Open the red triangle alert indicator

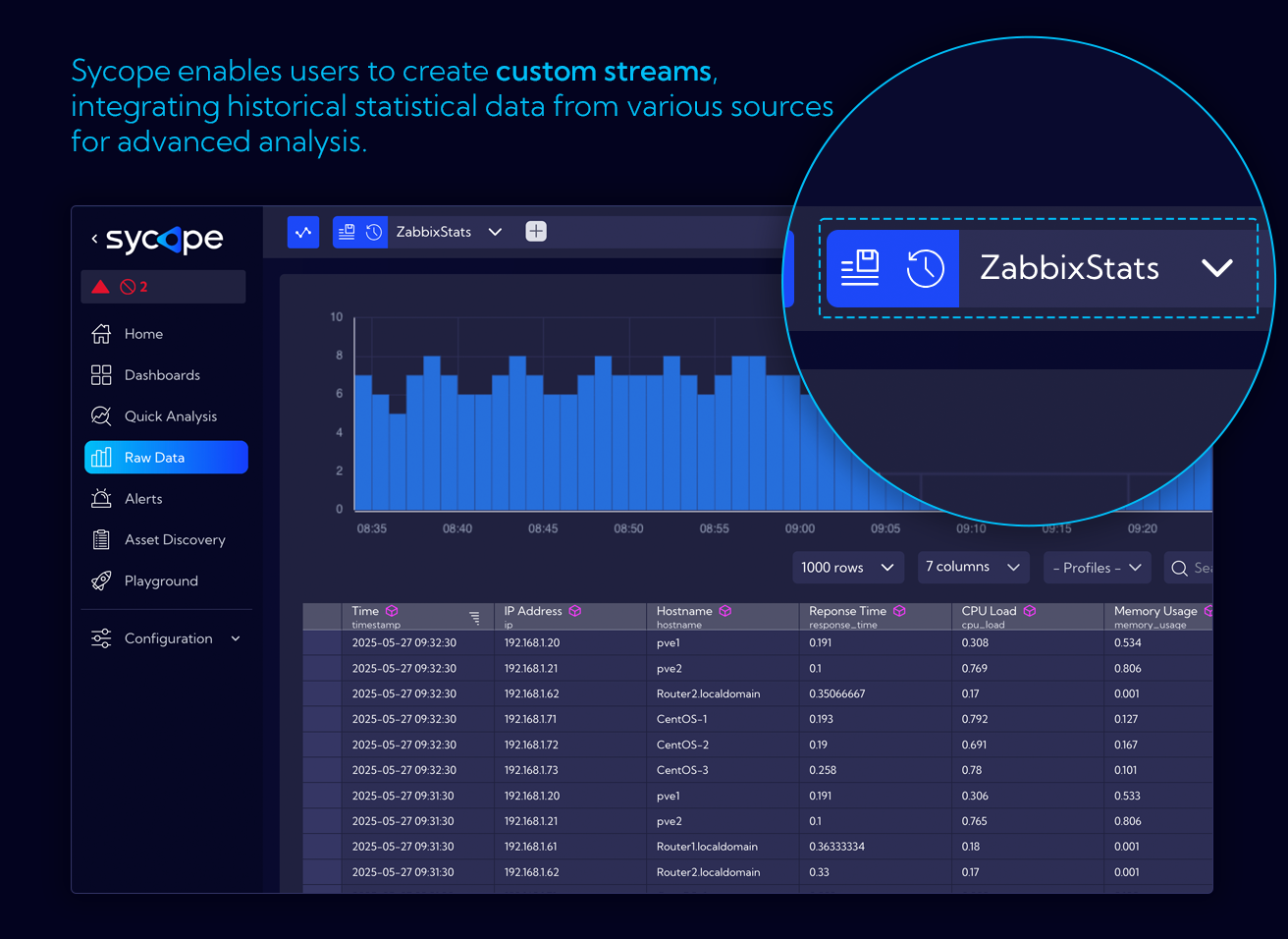click(x=100, y=287)
